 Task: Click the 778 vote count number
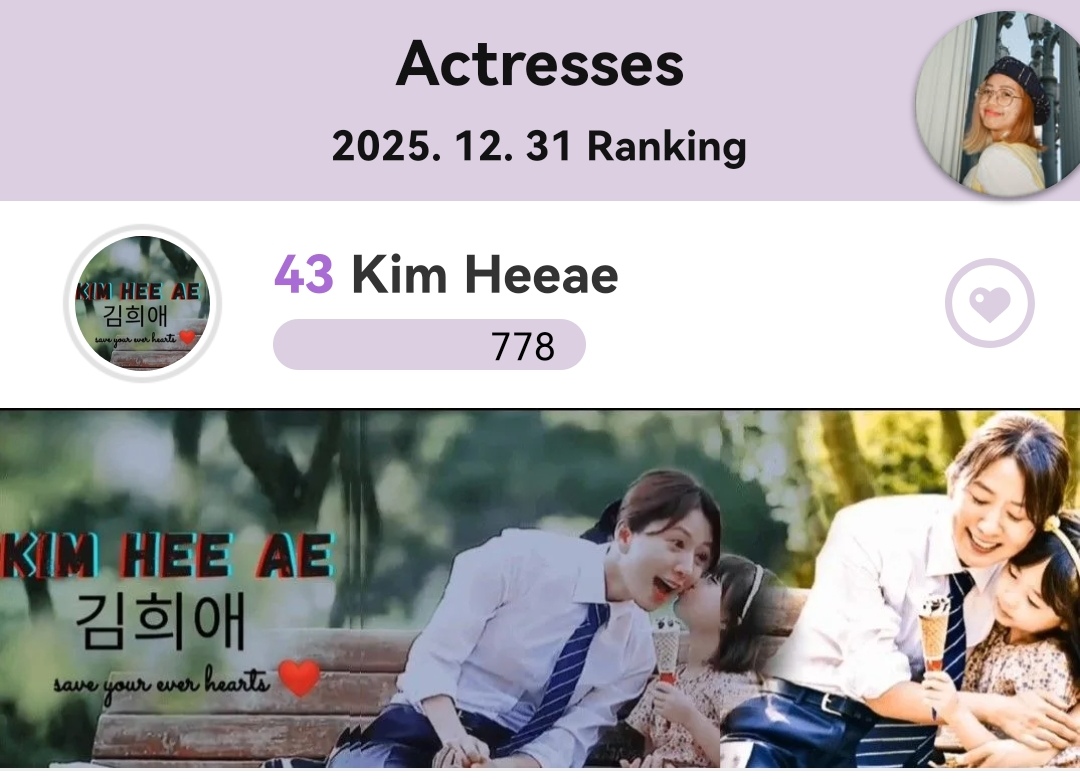pos(523,346)
